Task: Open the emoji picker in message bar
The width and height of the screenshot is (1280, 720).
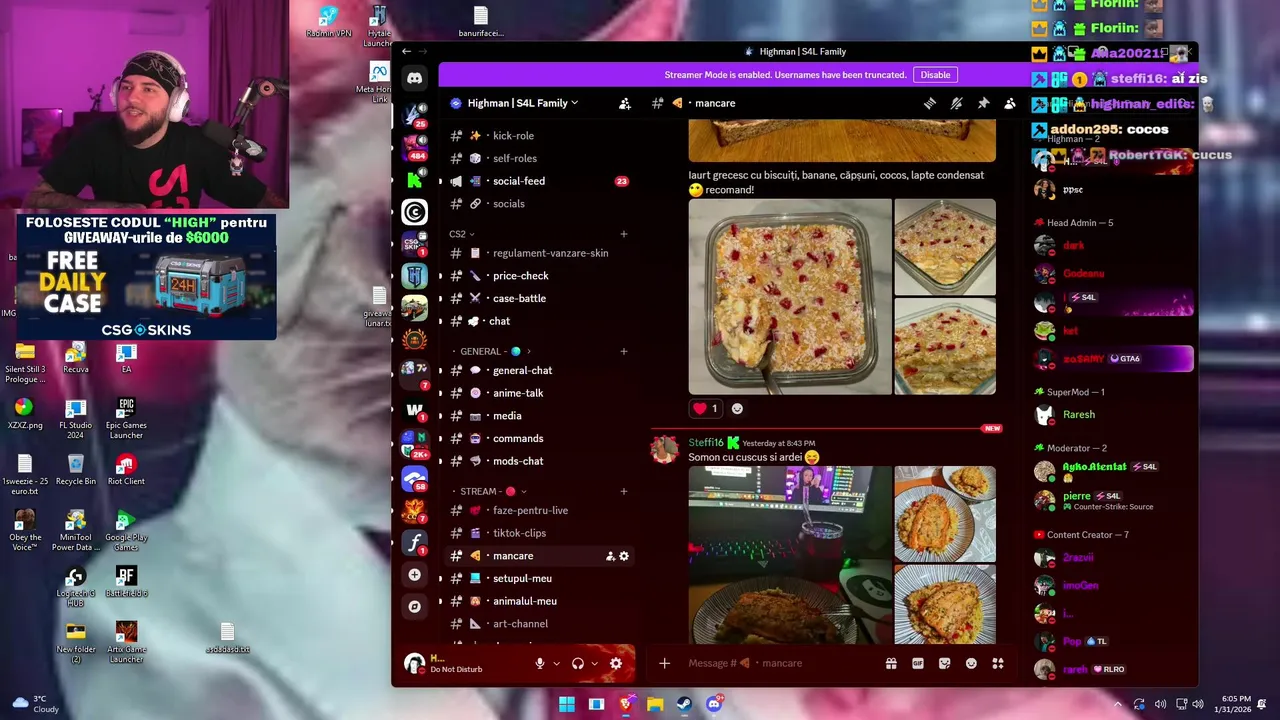Action: 971,663
